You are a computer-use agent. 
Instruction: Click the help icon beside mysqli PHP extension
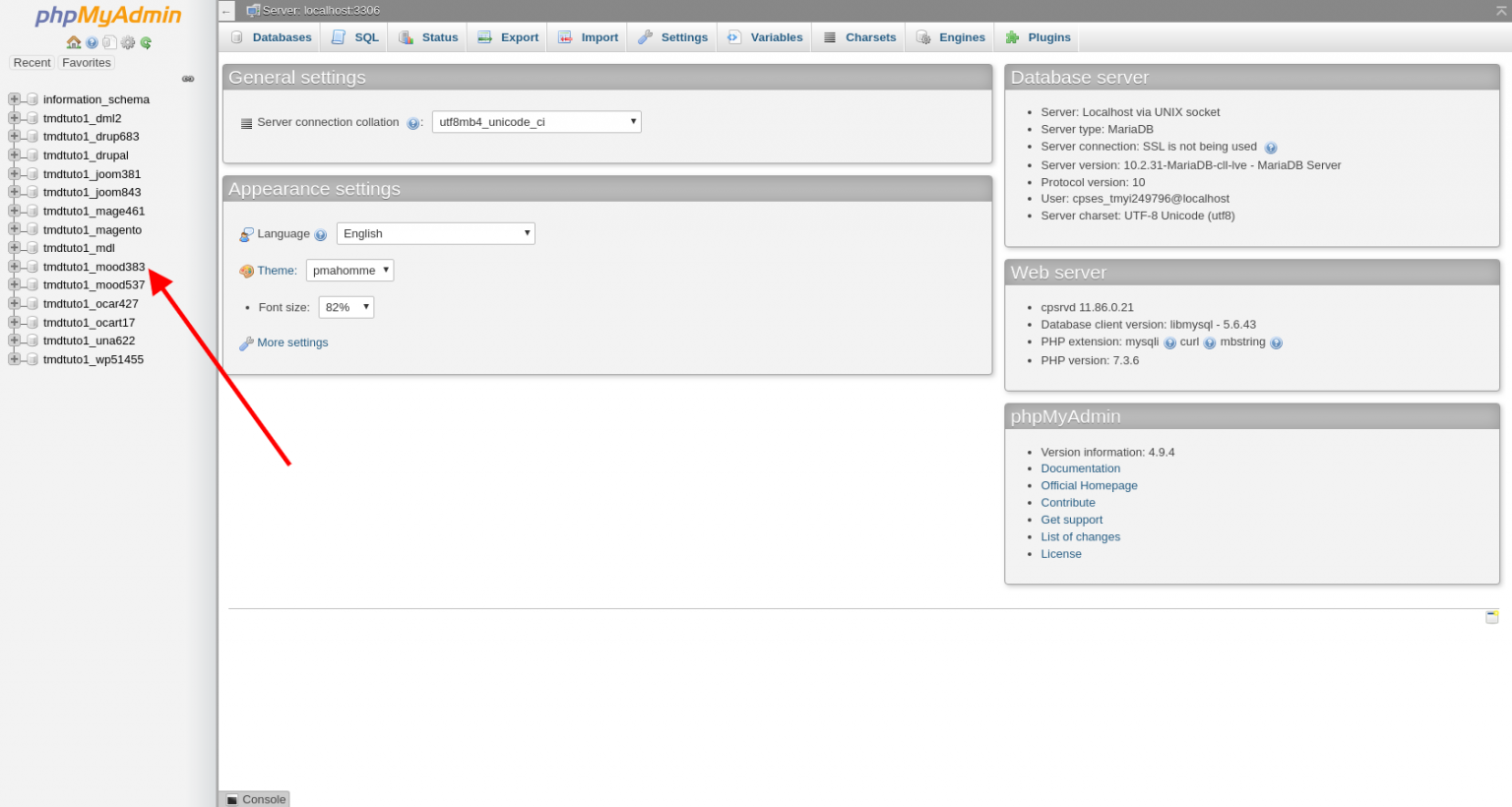tap(1169, 341)
